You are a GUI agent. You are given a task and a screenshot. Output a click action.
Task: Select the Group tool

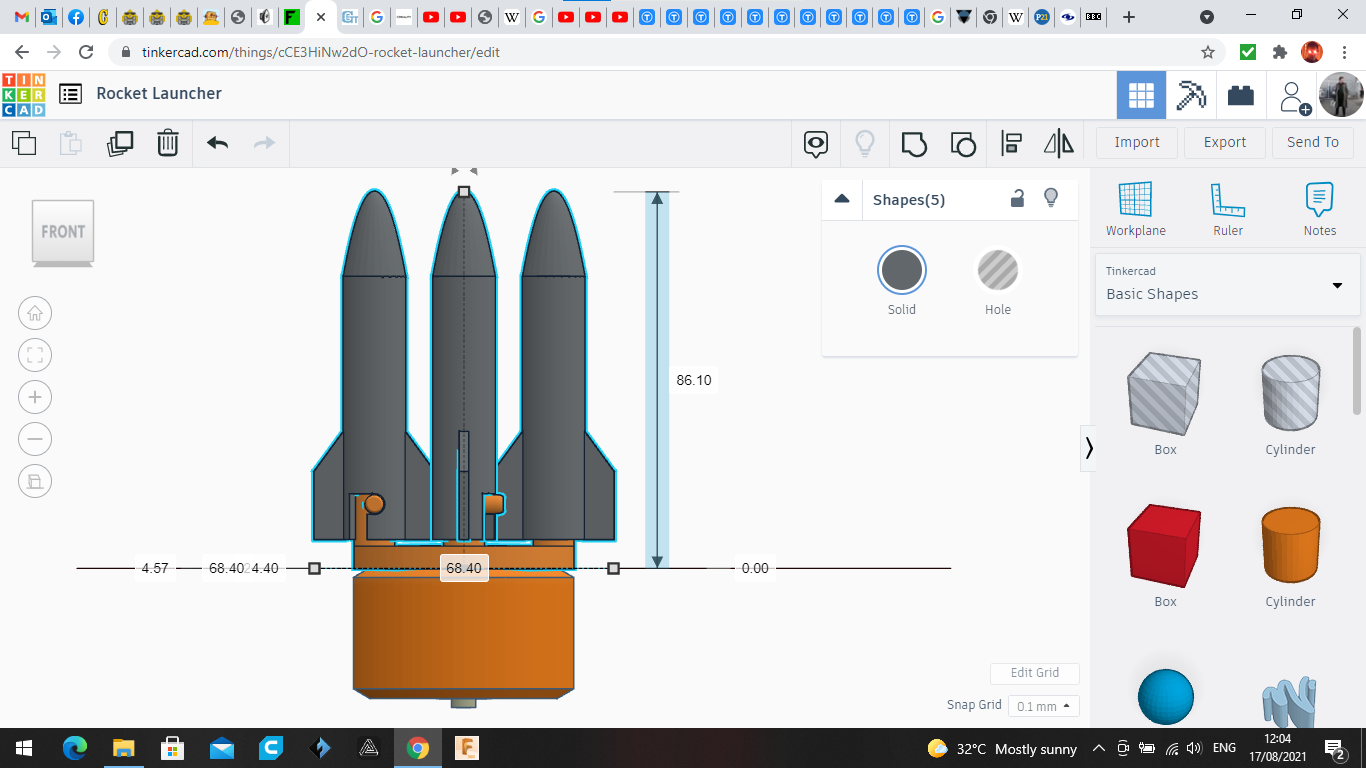913,143
